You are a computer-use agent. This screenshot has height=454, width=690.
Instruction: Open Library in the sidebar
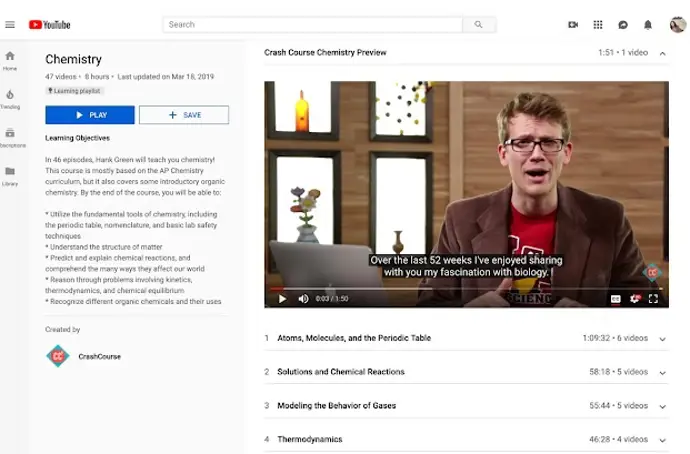10,176
